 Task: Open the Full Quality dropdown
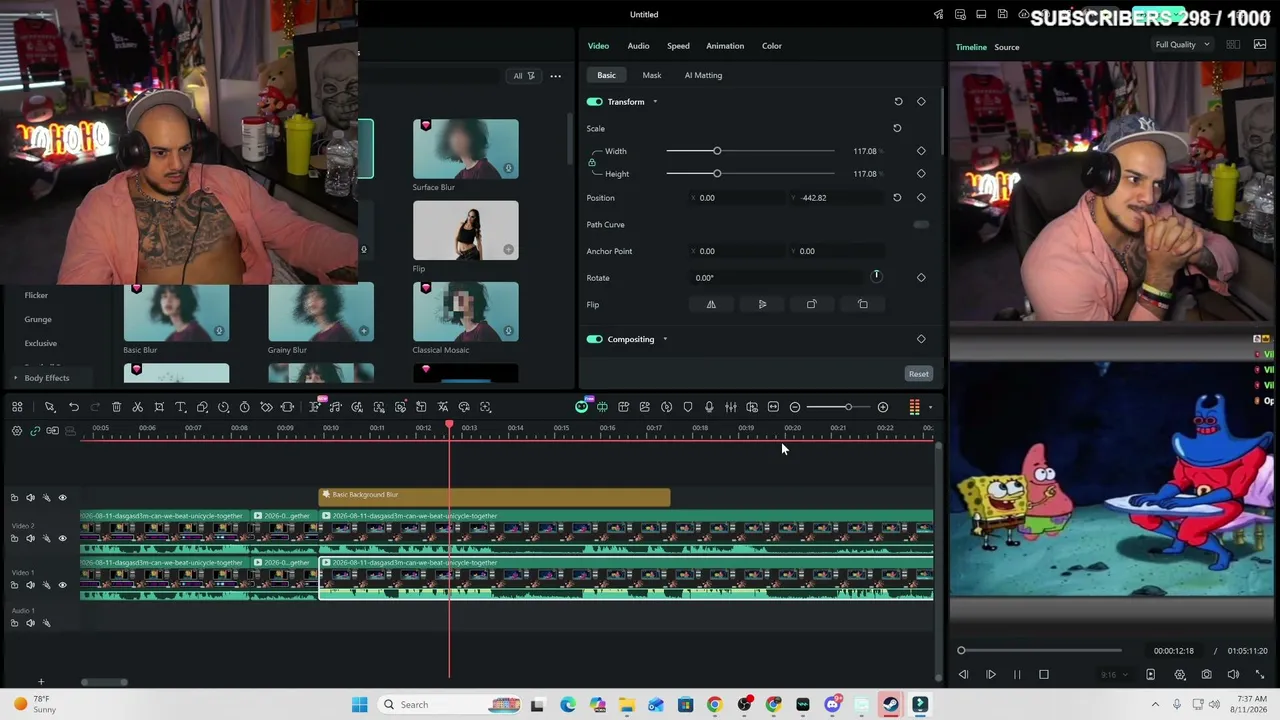(x=1182, y=45)
